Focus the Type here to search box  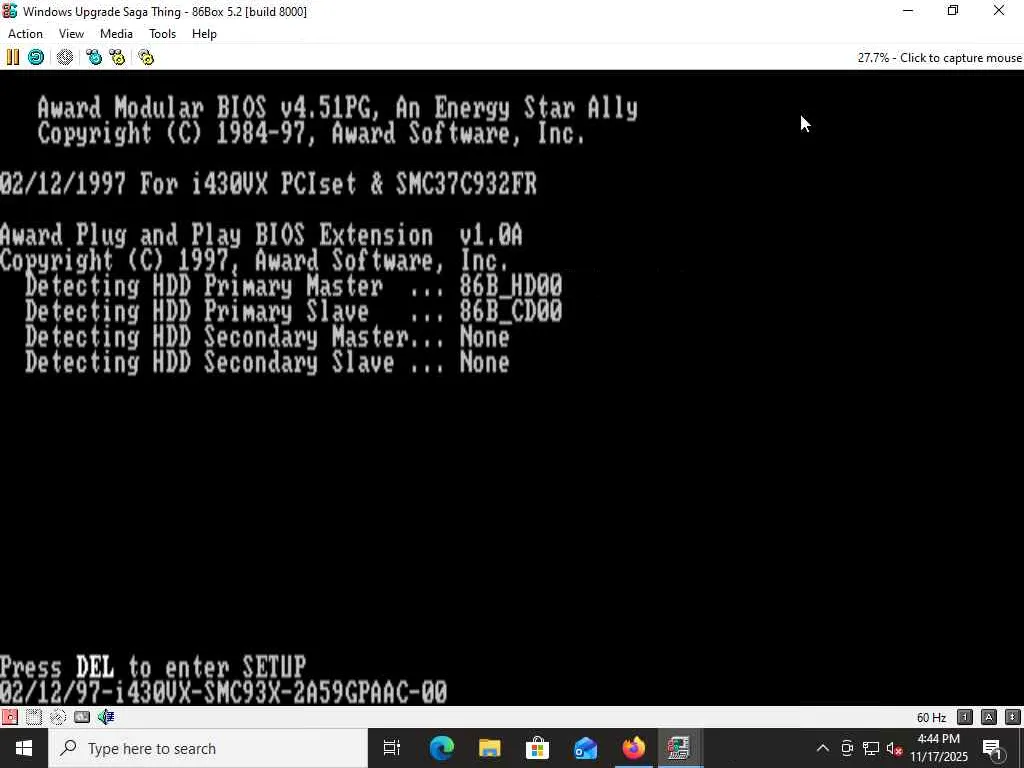208,748
